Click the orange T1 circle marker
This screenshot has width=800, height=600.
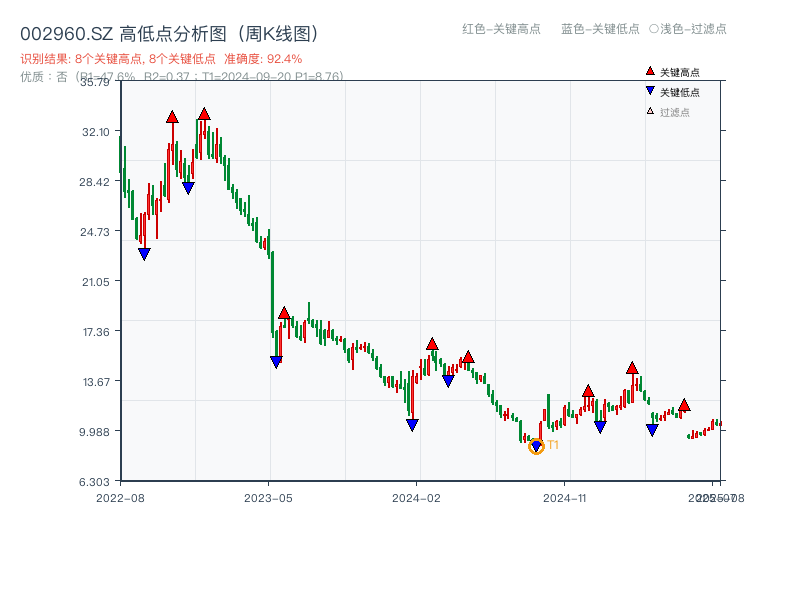coord(536,446)
